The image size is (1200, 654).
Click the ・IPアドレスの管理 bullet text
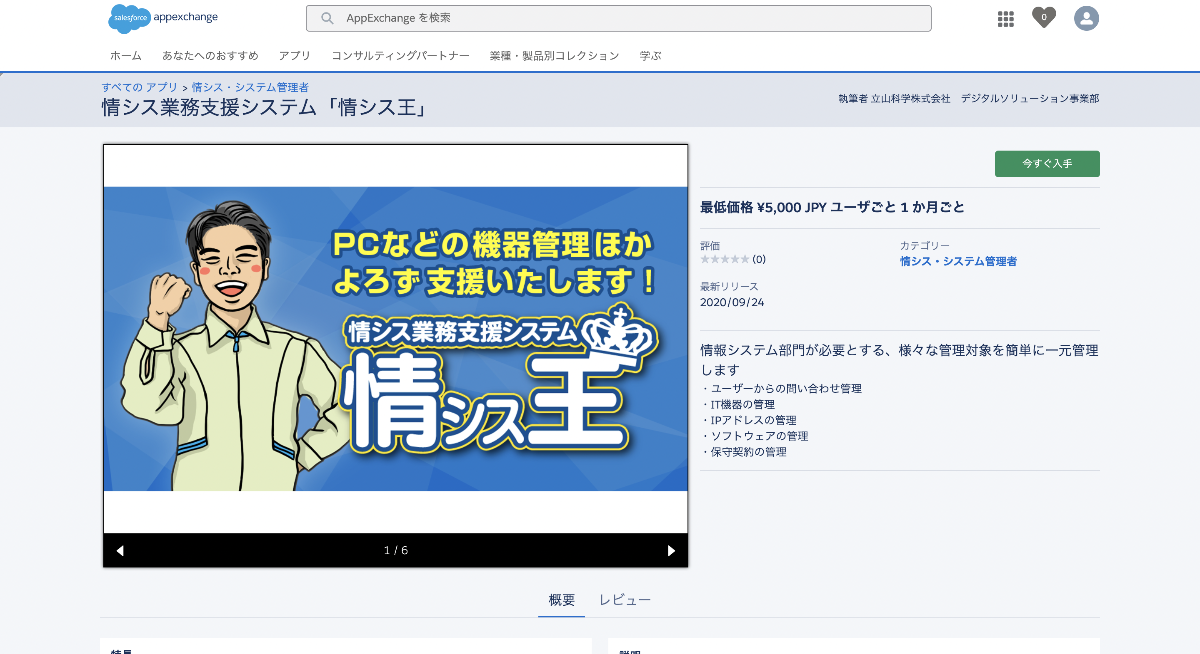point(748,420)
